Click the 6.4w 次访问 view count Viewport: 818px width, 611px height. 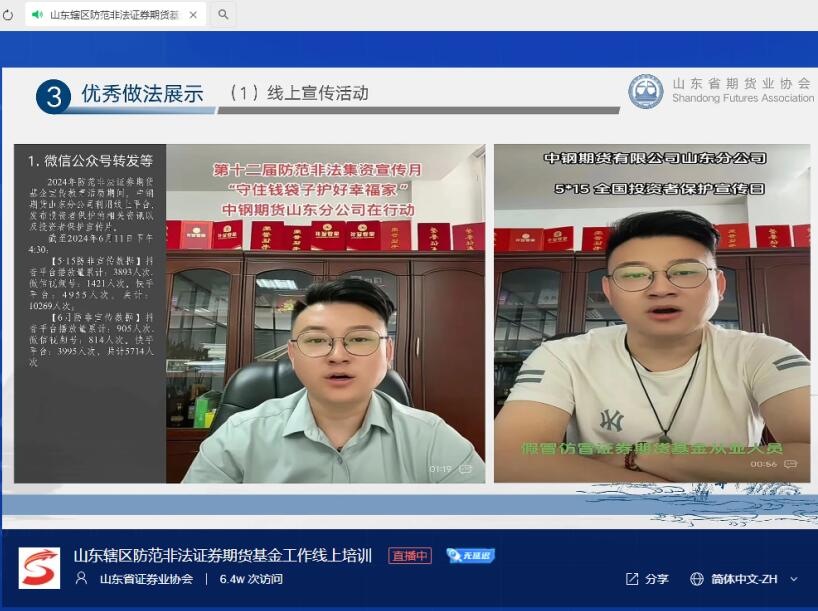click(x=251, y=579)
